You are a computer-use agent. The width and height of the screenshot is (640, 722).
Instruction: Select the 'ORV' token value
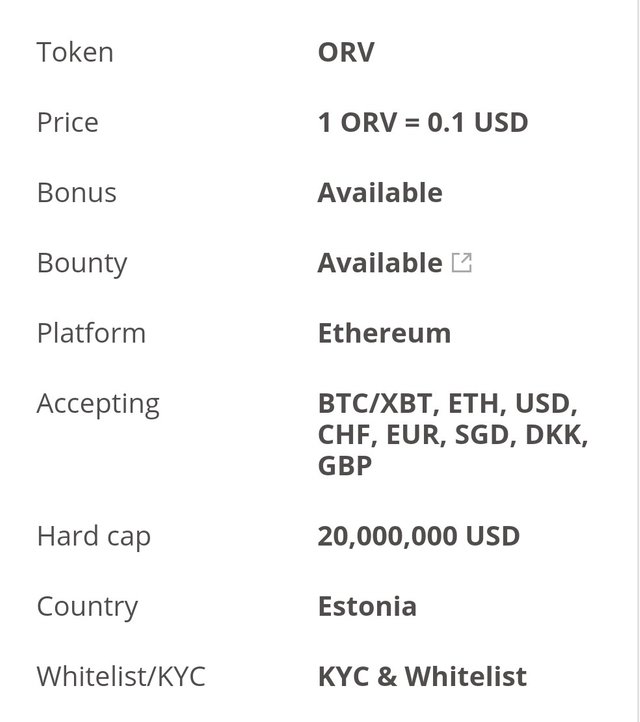tap(346, 52)
